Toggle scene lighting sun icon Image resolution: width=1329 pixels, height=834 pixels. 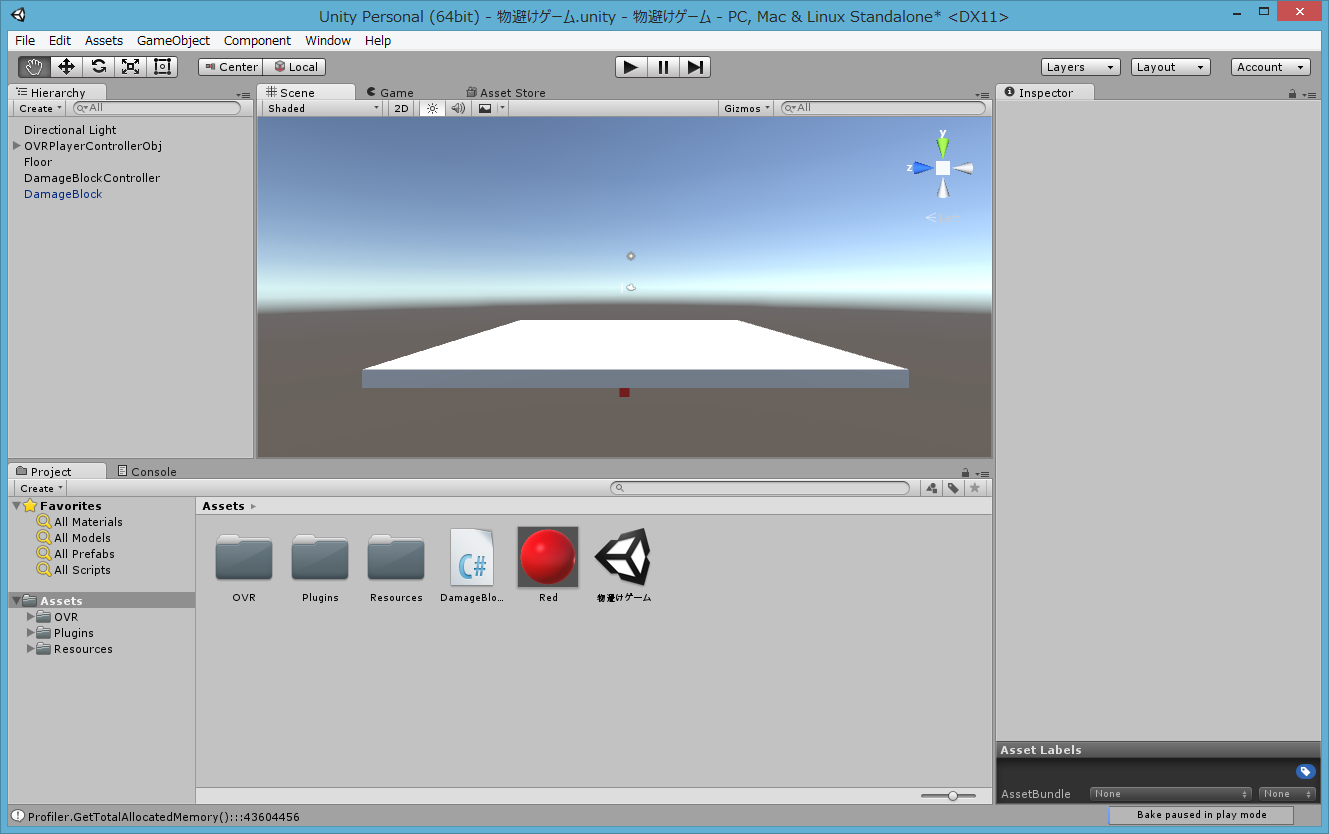pyautogui.click(x=432, y=108)
